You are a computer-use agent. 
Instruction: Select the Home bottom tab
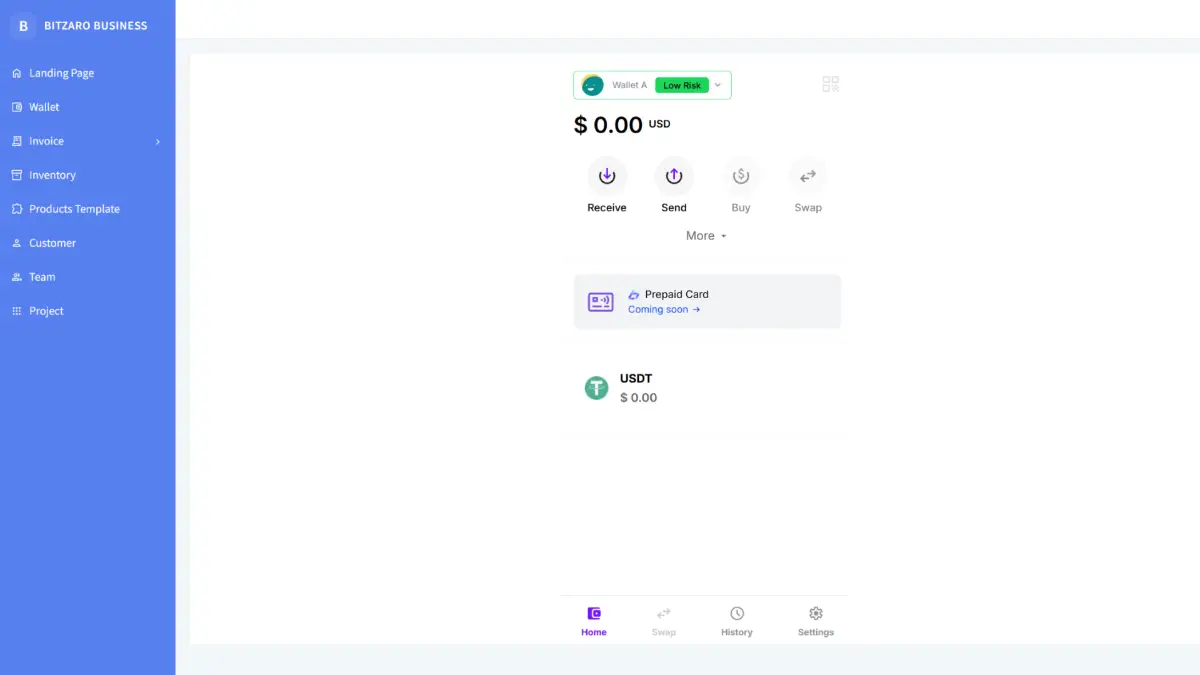pos(594,620)
